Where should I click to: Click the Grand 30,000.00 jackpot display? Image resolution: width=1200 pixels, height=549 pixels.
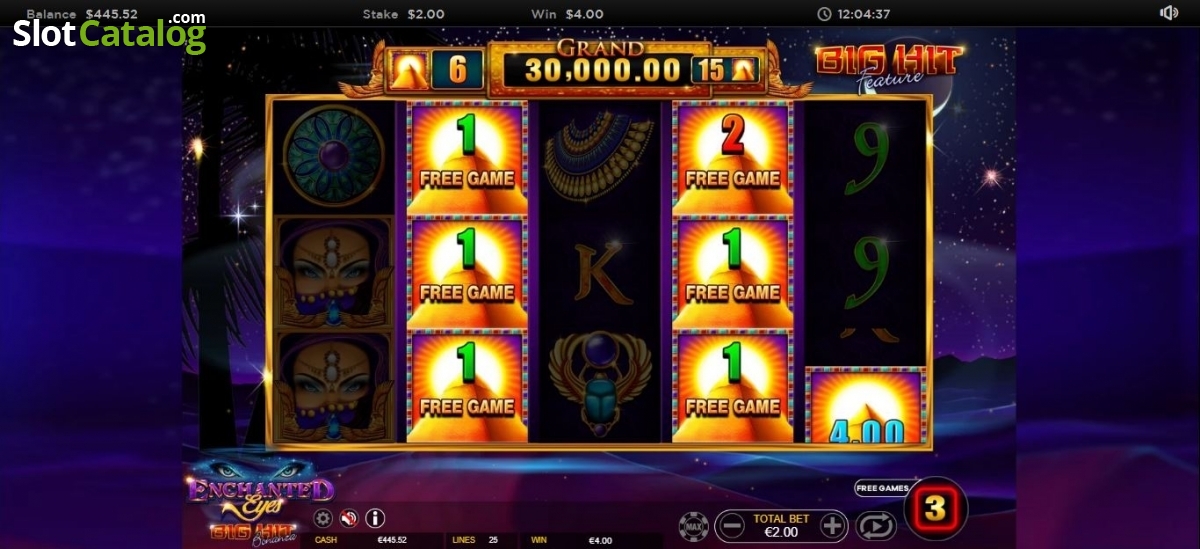(x=599, y=66)
